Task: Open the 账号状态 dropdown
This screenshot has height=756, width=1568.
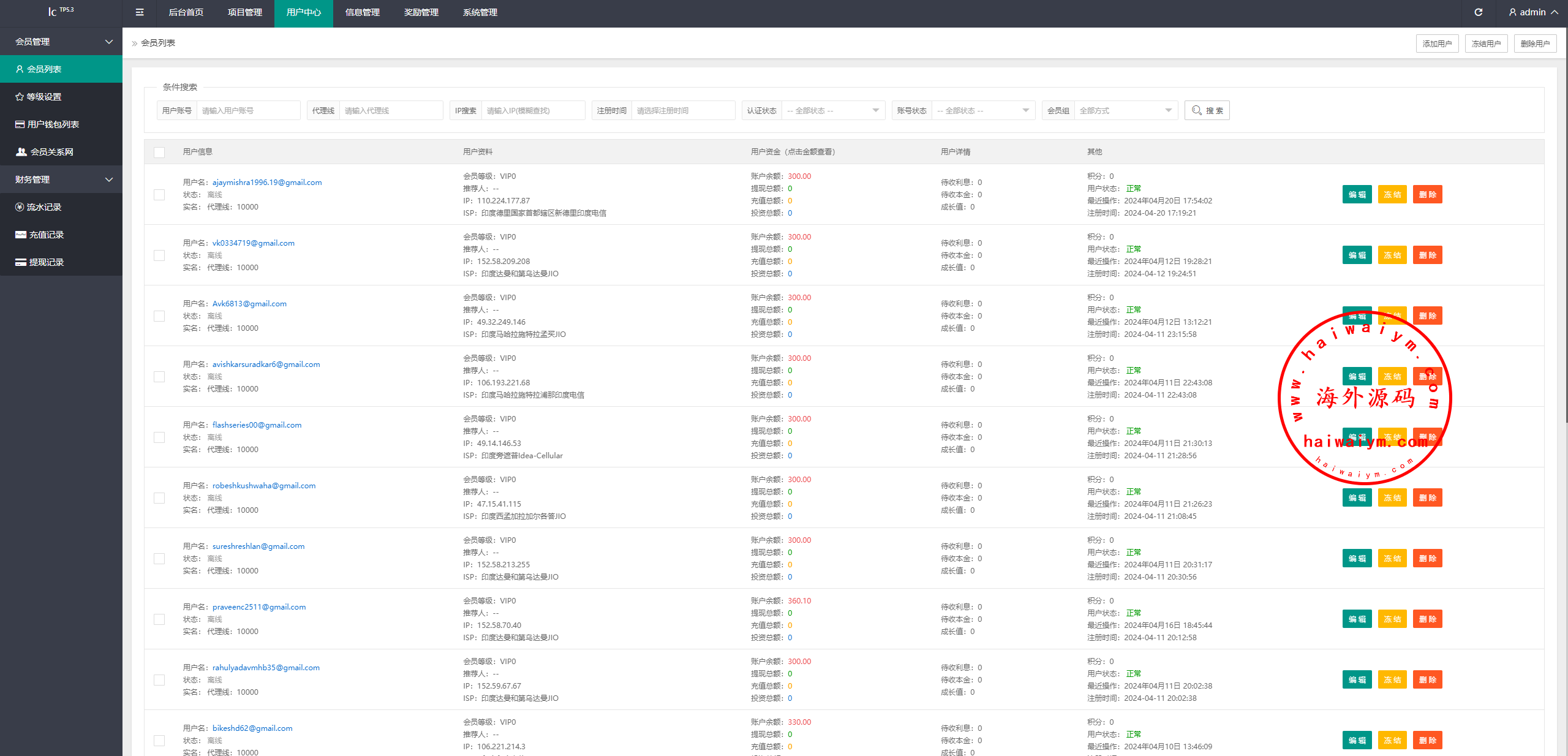Action: point(982,110)
